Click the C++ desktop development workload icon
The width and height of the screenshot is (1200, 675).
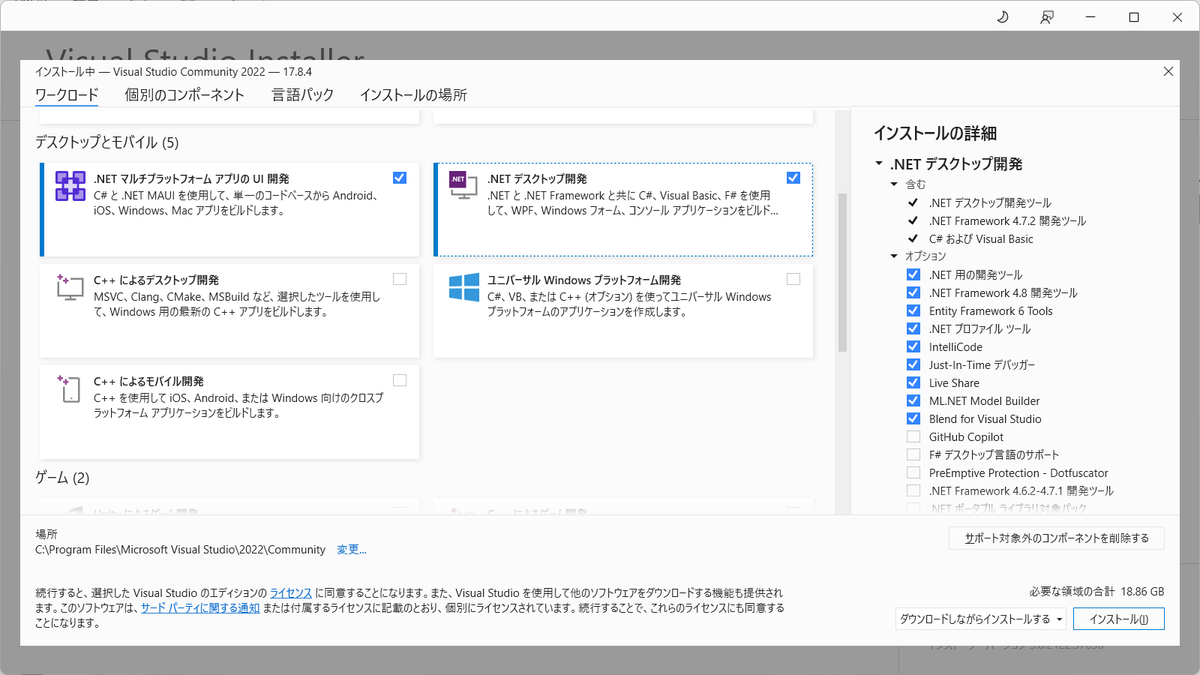point(70,287)
